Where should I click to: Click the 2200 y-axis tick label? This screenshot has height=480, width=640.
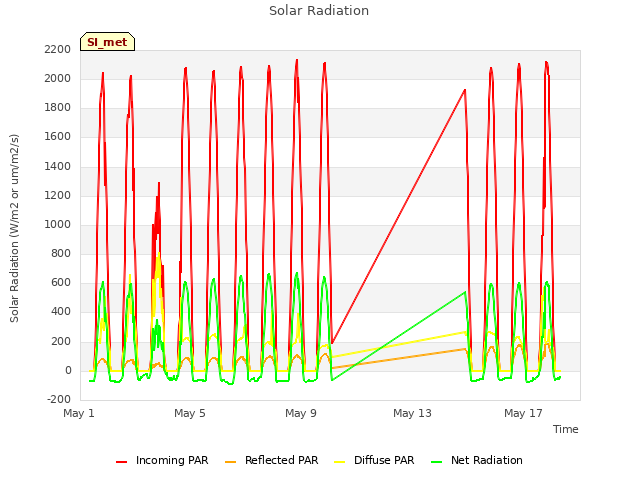[58, 49]
